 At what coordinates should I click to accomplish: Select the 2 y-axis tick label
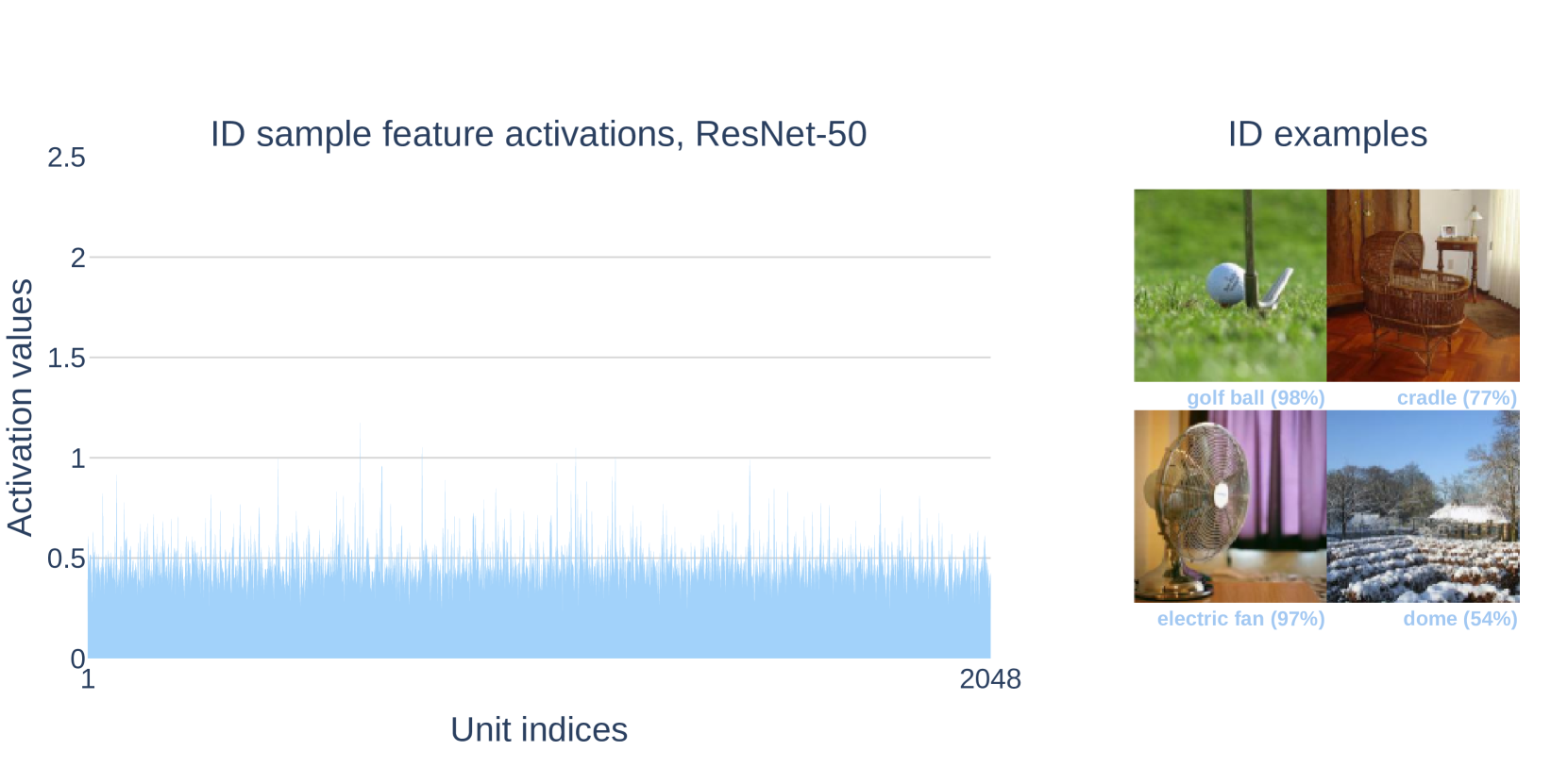point(77,258)
